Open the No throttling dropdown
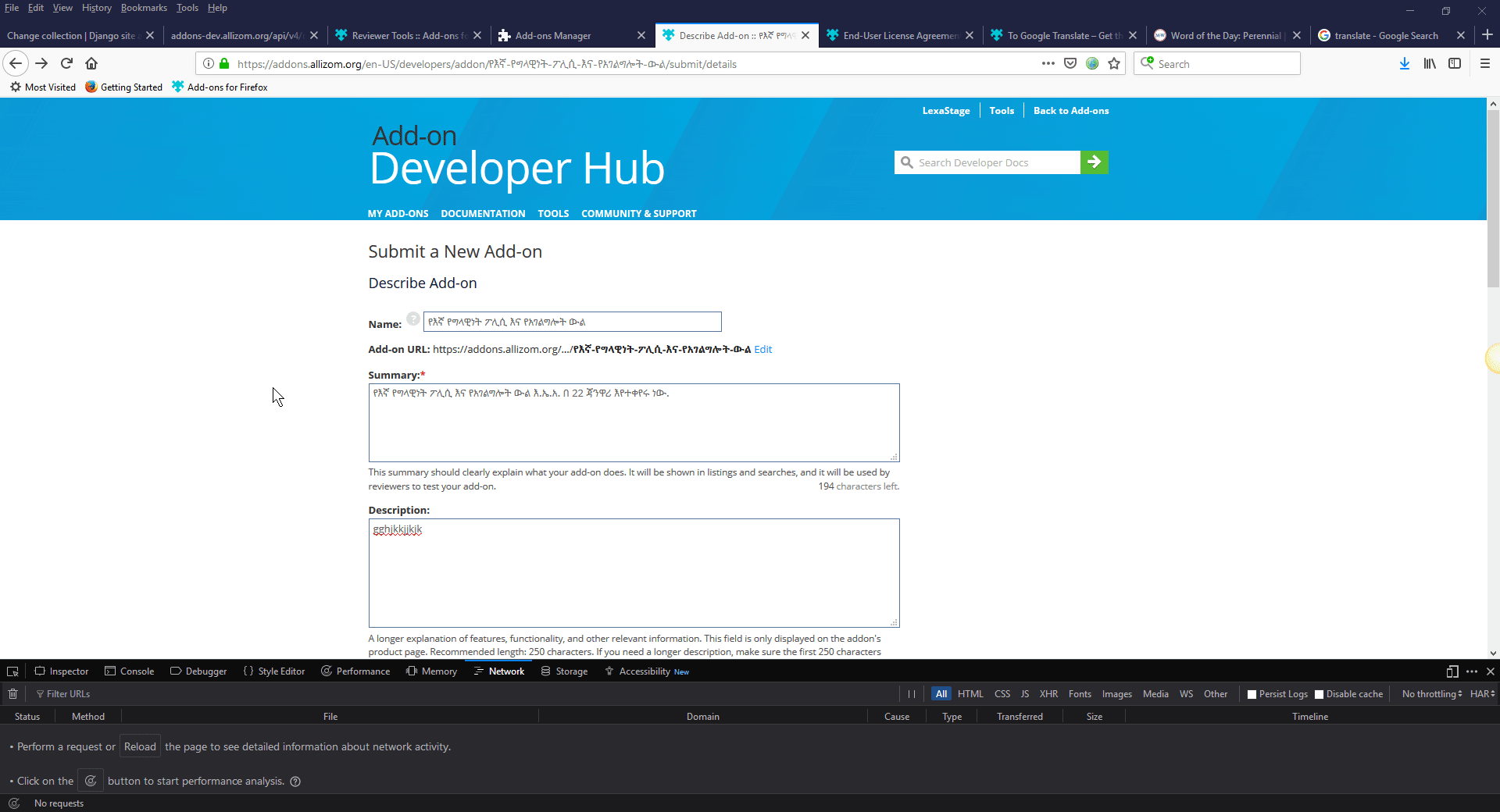Screen dimensions: 1500x812 [1432, 694]
